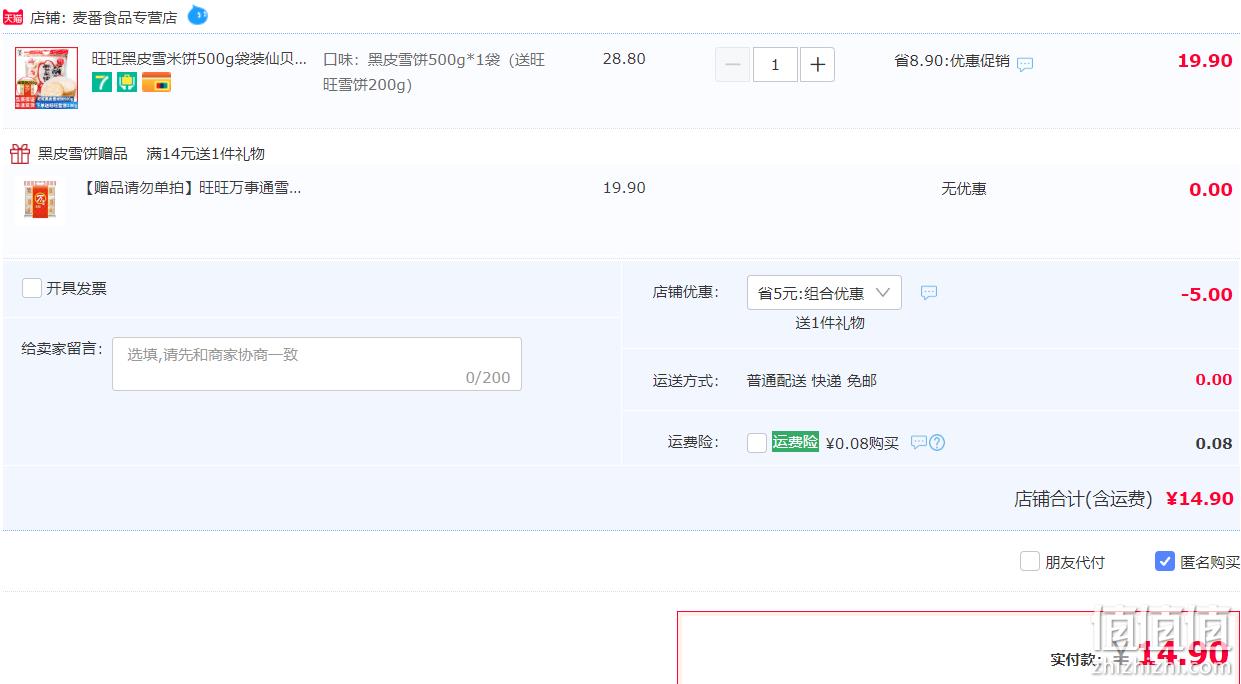Screen dimensions: 1241x684
Task: Click the orange credit card payment badge
Action: point(156,83)
